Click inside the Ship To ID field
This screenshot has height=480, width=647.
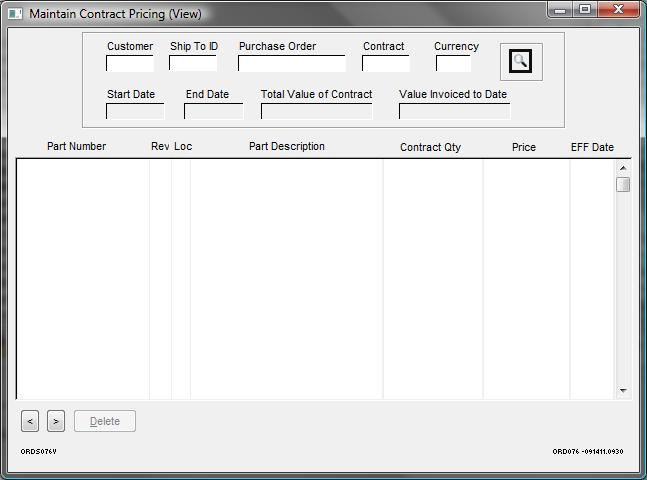pos(193,63)
